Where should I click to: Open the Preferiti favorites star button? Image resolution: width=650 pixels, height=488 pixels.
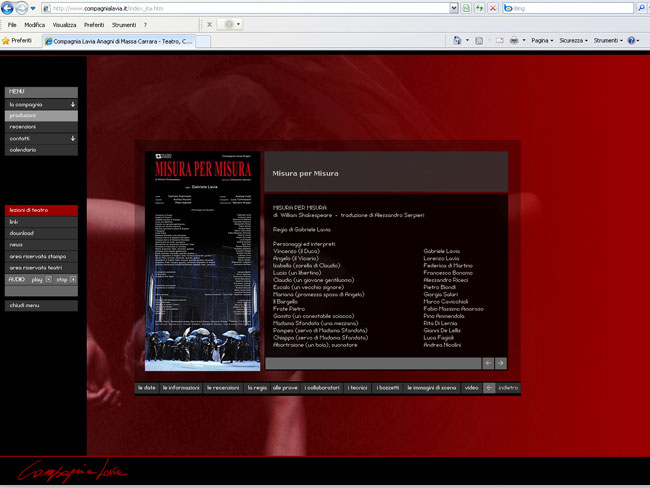17,41
